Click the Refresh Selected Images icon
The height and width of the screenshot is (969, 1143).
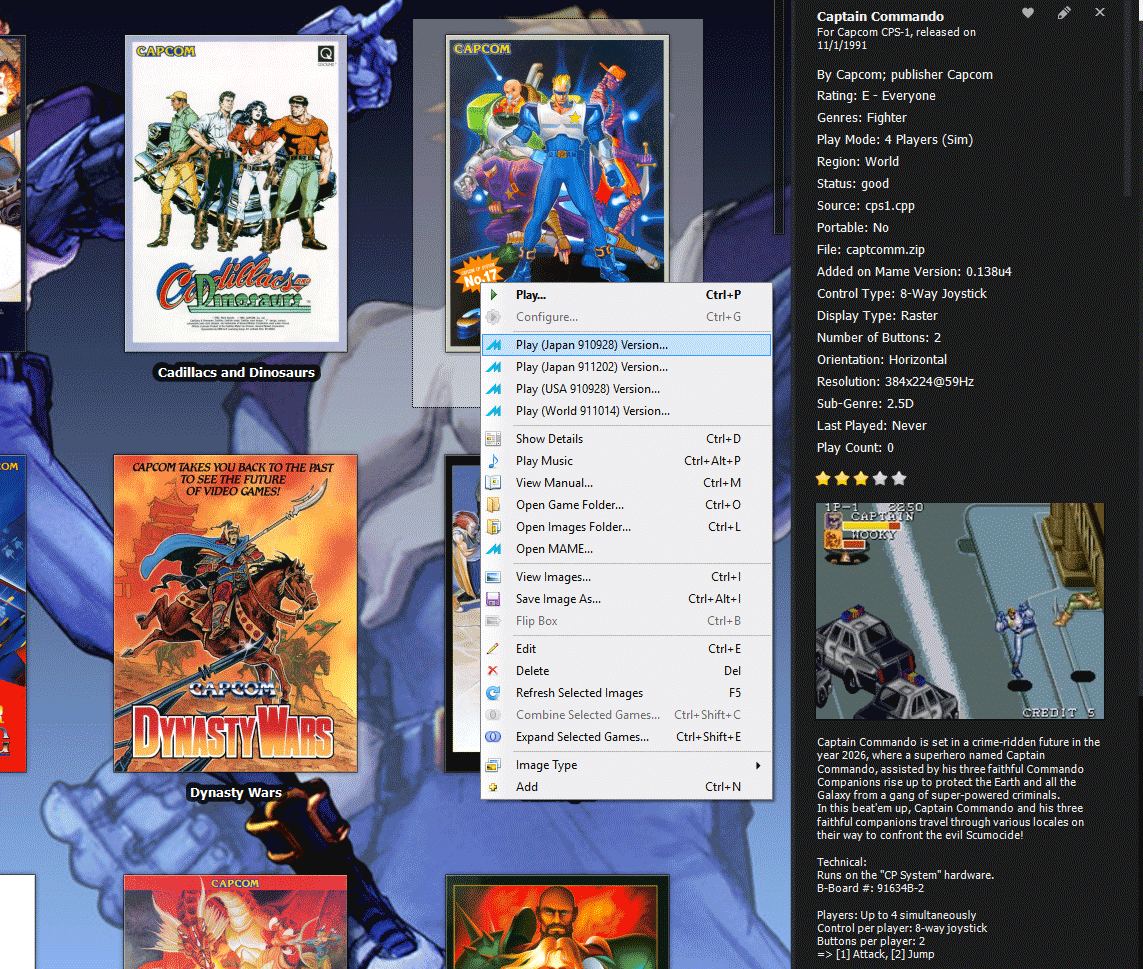coord(494,693)
